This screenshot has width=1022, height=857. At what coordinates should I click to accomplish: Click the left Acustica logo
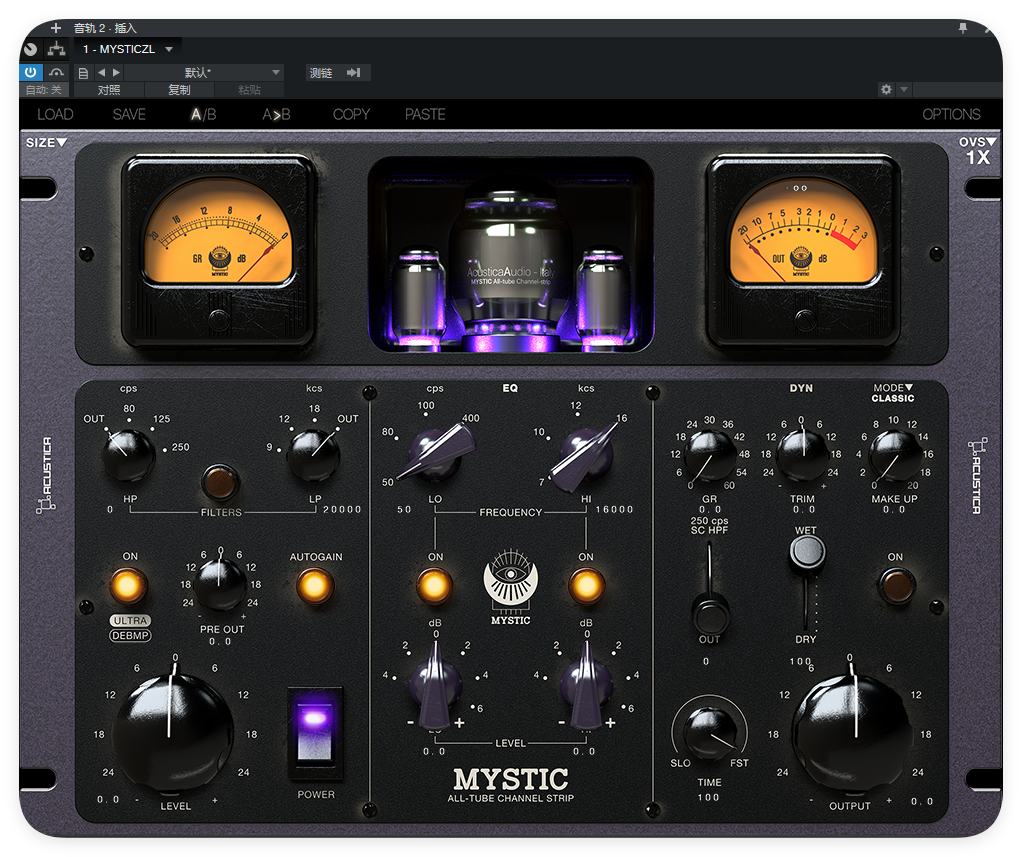46,475
